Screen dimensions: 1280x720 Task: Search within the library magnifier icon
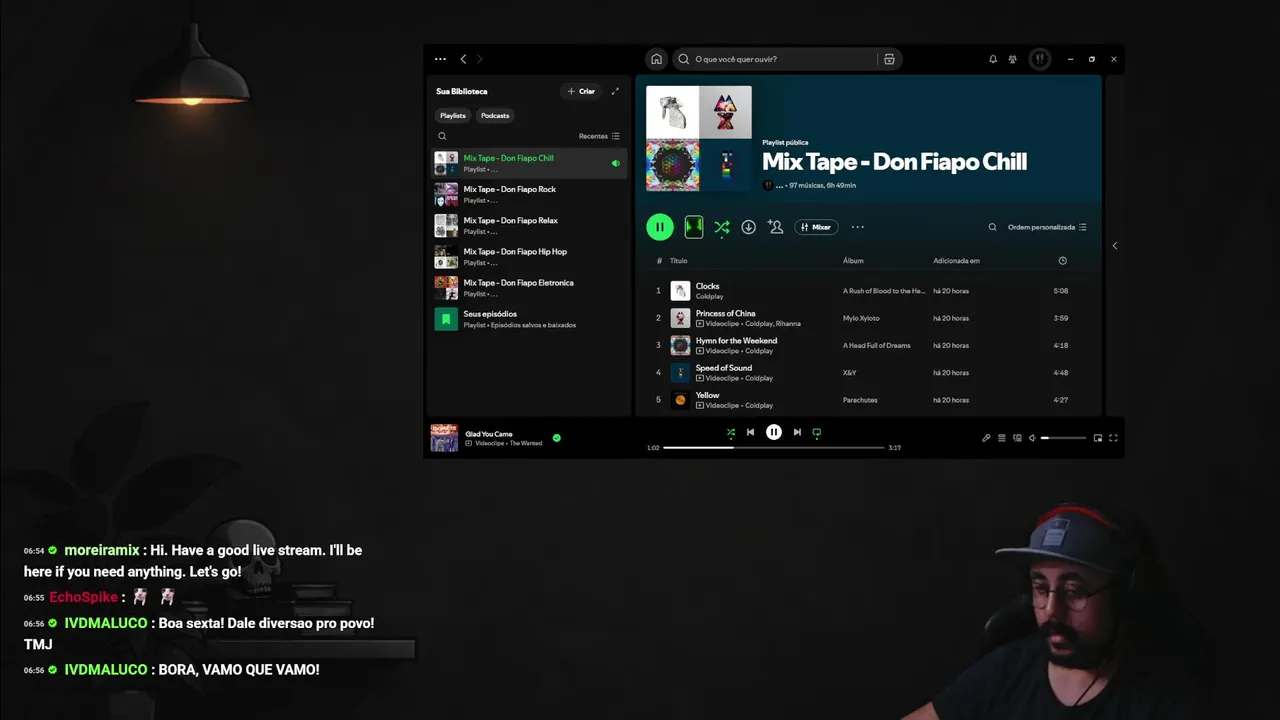(x=442, y=136)
